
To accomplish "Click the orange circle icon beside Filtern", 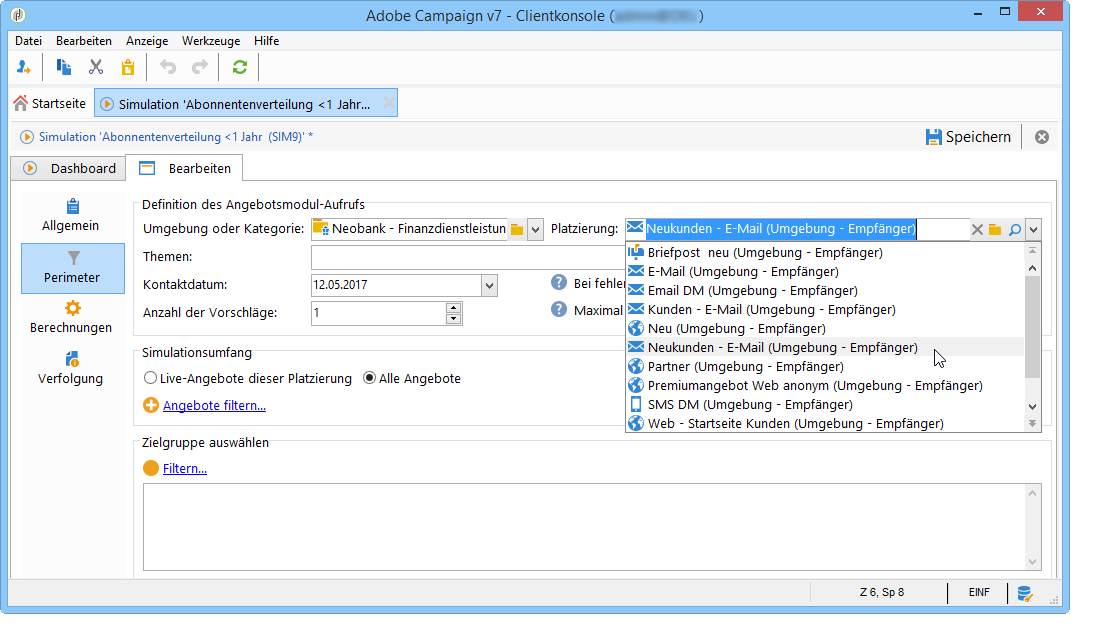I will tap(151, 468).
